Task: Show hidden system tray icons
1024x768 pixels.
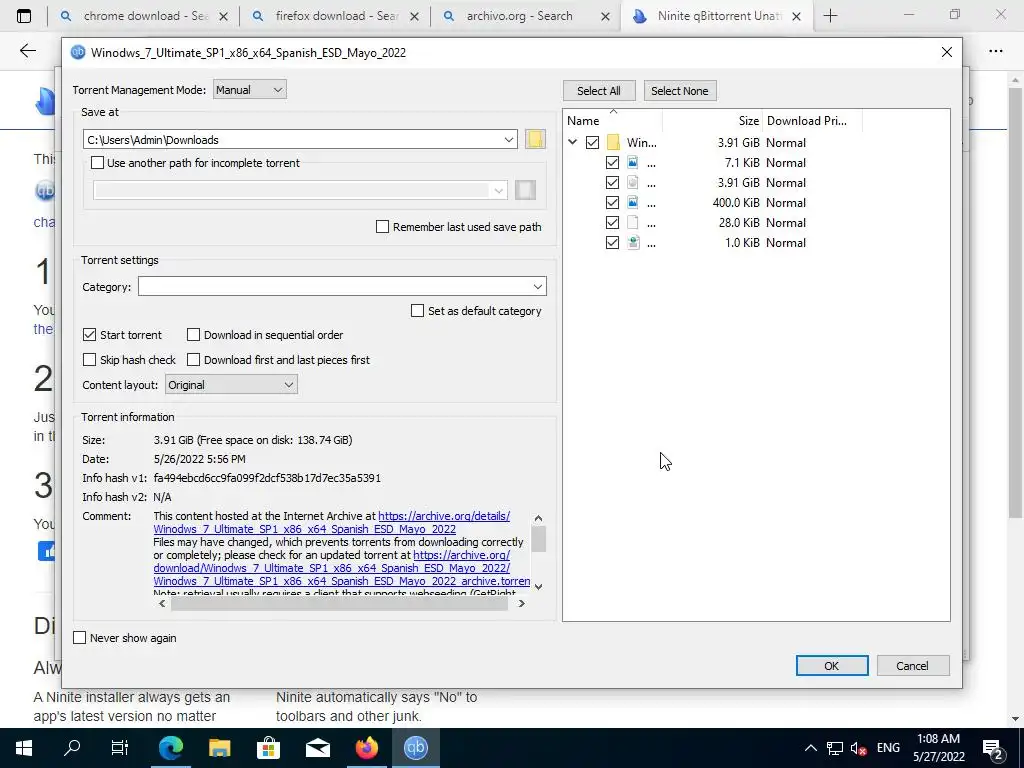Action: 810,748
